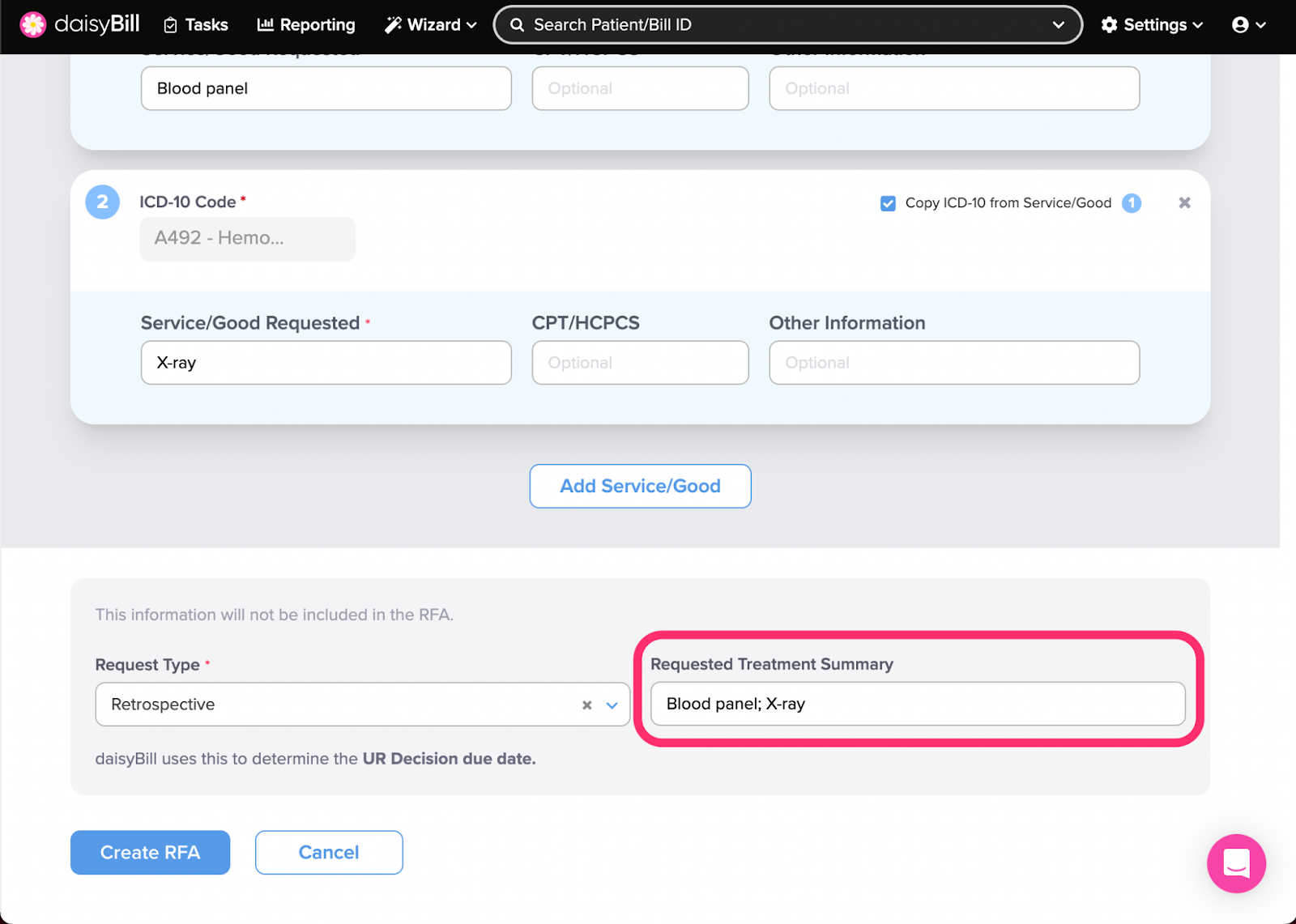Open the Request Type dropdown arrow

(x=612, y=705)
